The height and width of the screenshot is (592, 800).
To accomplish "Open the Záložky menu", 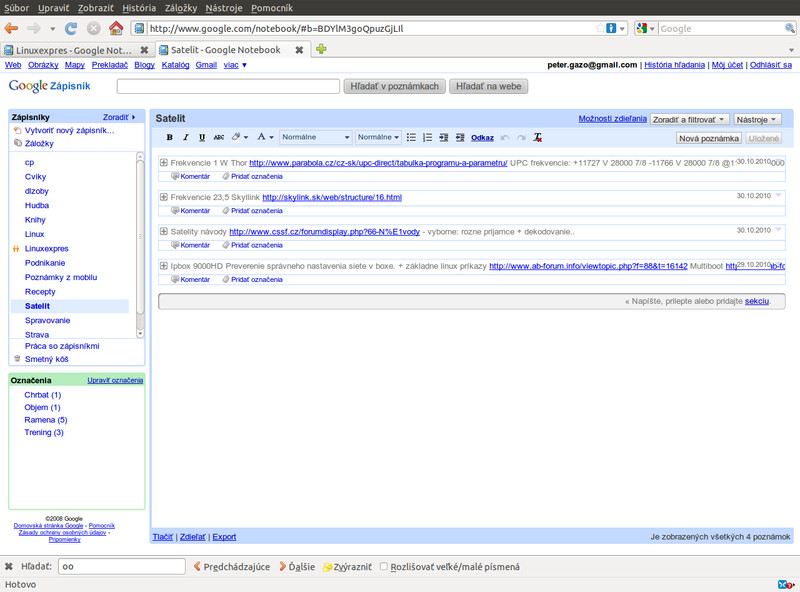I will click(181, 8).
